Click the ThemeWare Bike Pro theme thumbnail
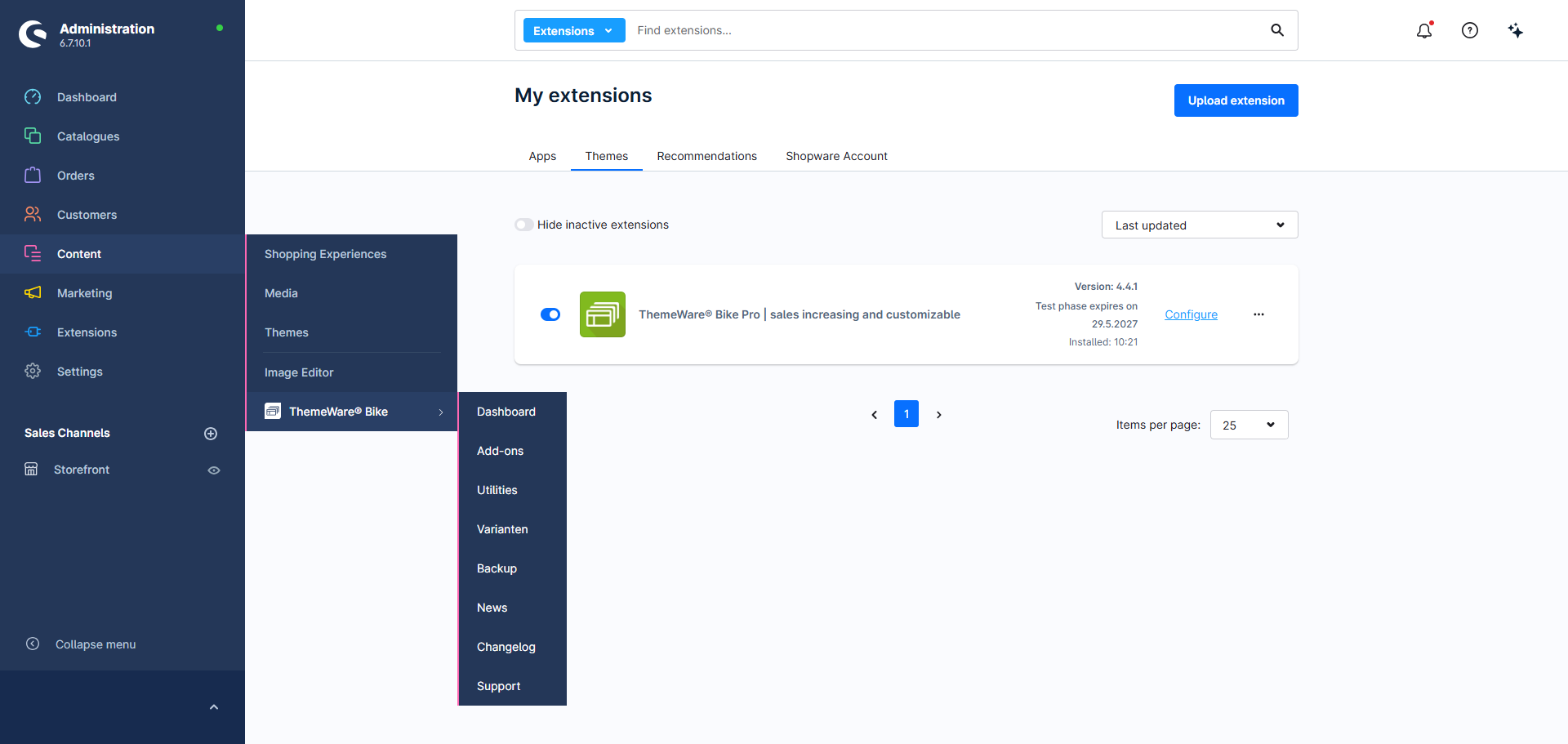 click(603, 314)
